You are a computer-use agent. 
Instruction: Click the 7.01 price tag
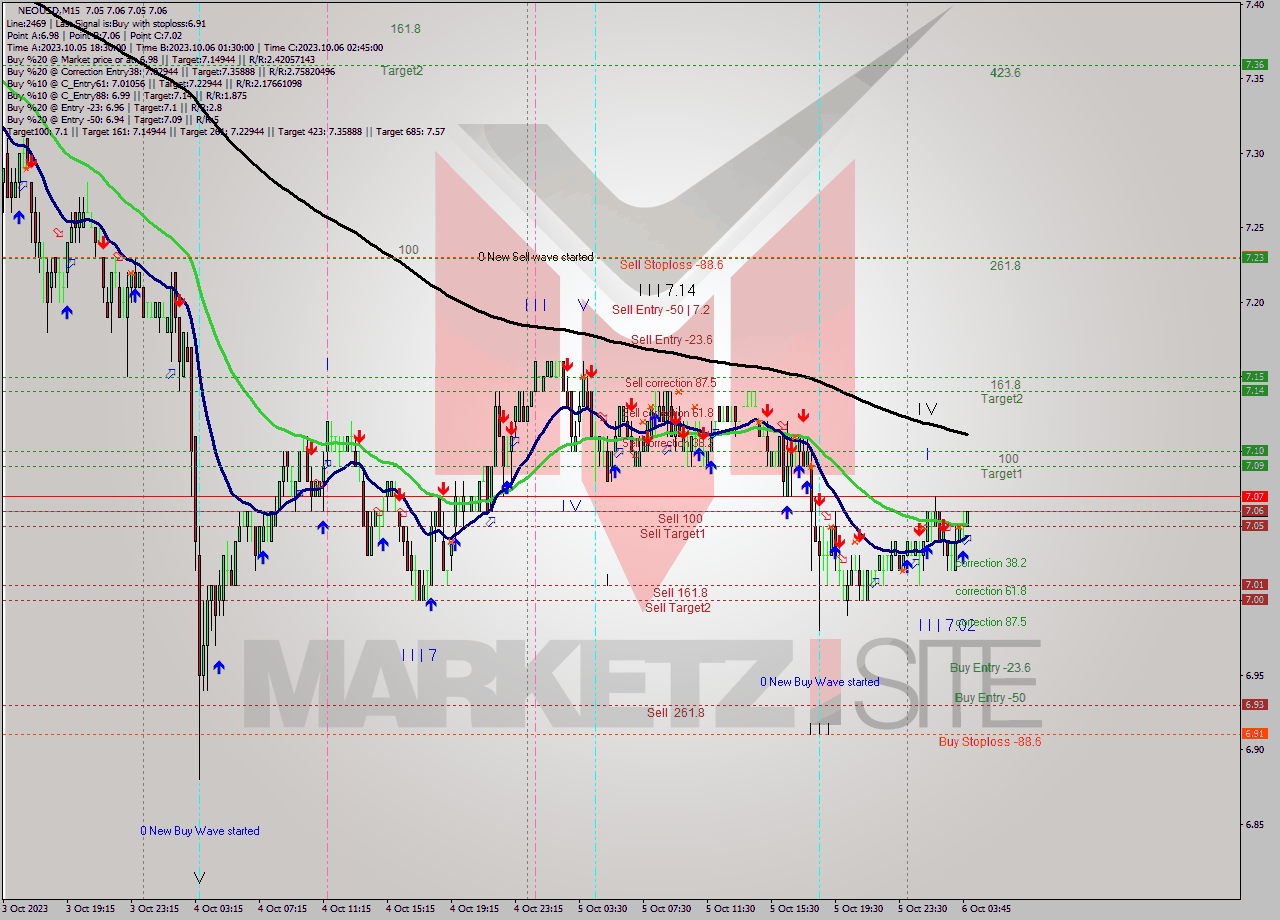tap(1254, 584)
